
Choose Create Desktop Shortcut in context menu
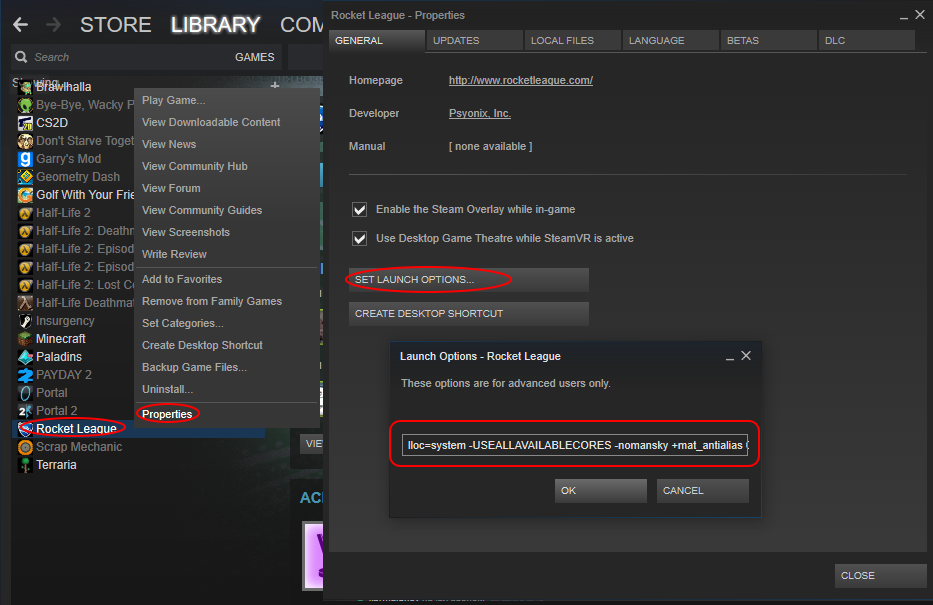coord(227,346)
